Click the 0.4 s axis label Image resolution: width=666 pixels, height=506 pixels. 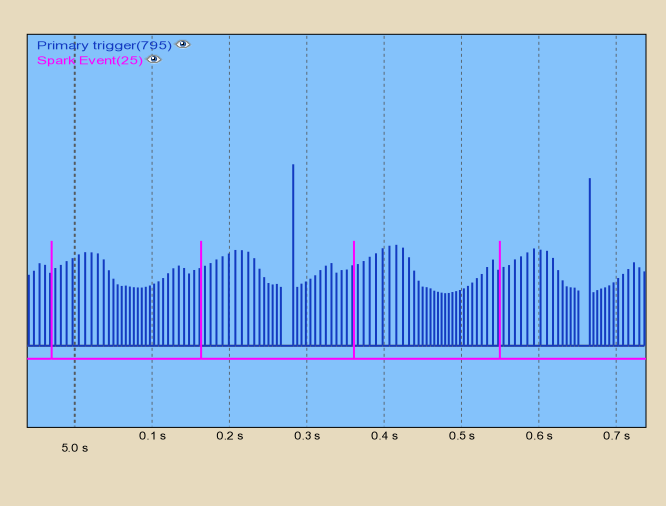384,436
